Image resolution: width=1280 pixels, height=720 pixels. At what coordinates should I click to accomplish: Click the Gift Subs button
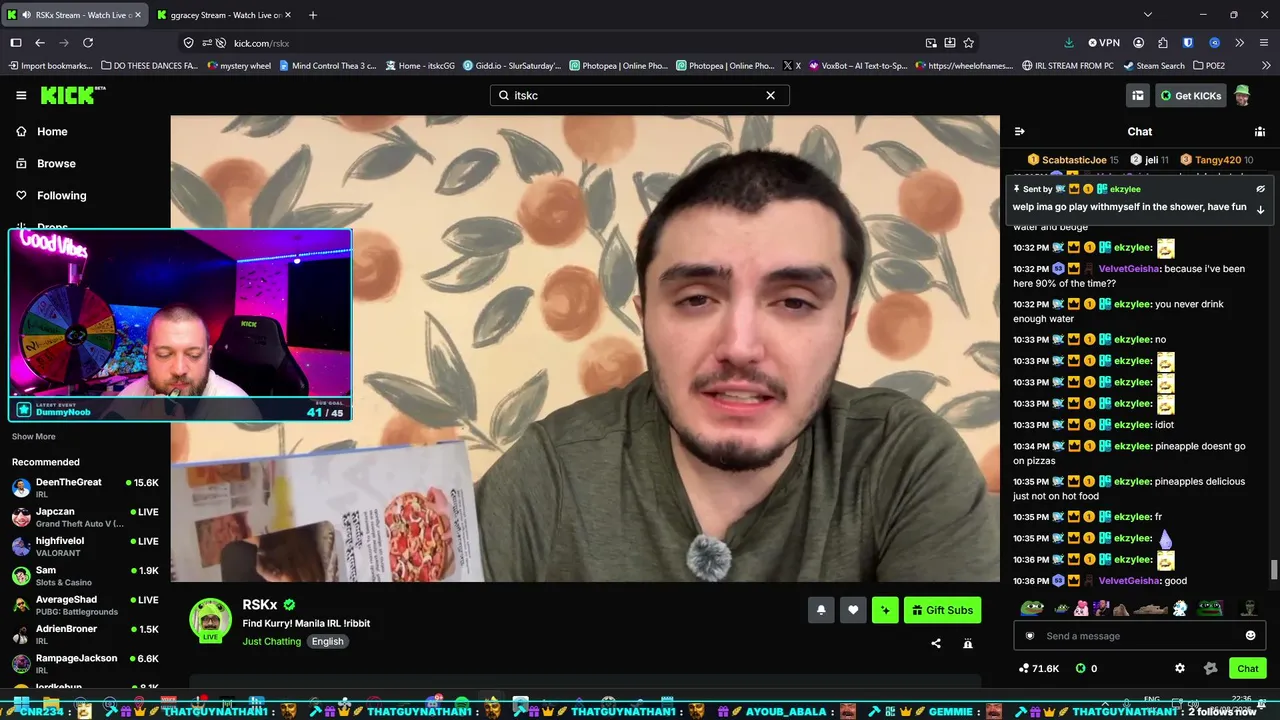(x=942, y=610)
